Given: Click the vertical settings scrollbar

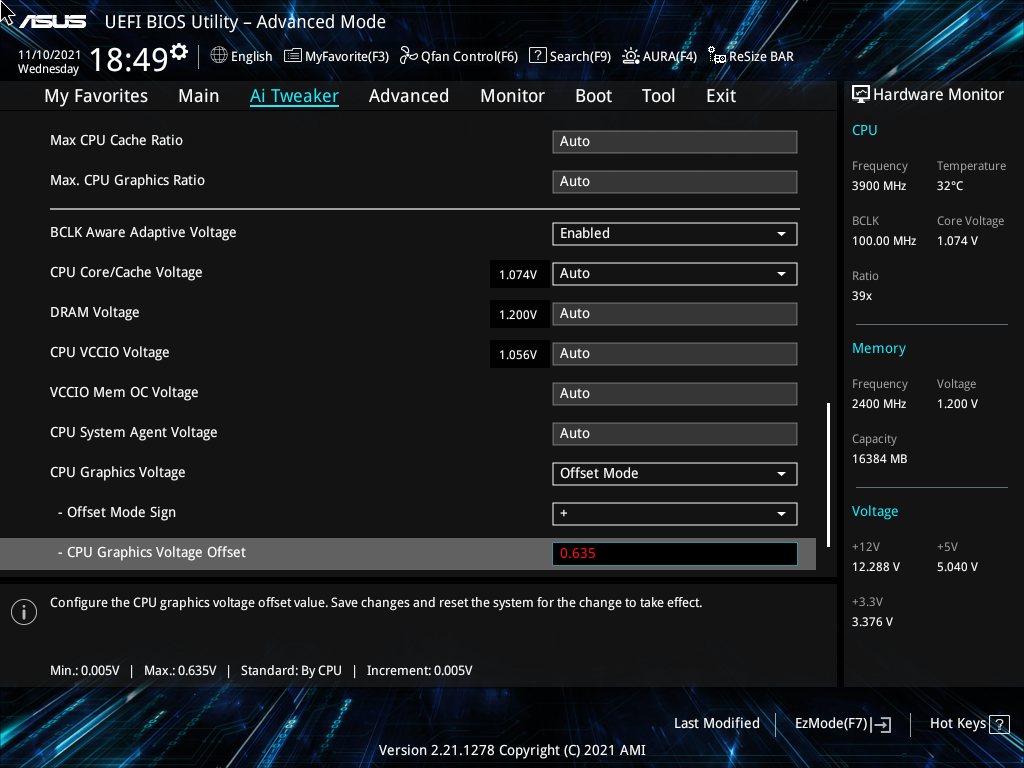Looking at the screenshot, I should [x=828, y=475].
